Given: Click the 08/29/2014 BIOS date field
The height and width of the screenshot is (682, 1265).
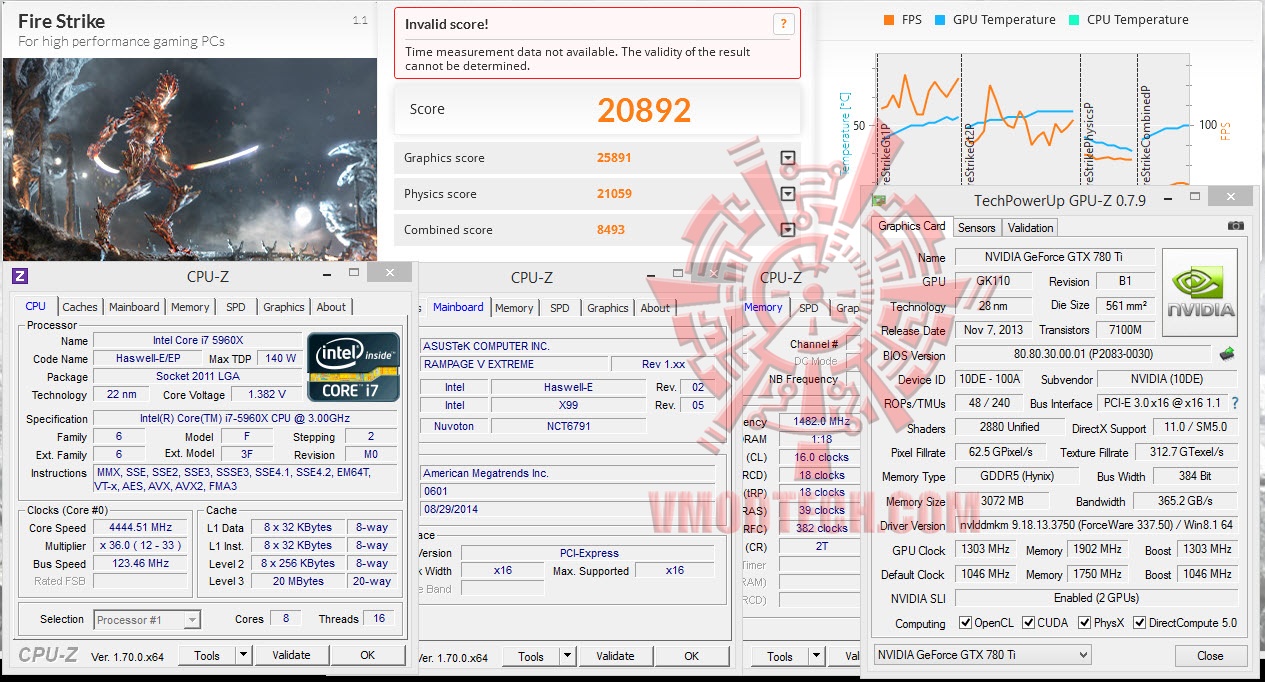Looking at the screenshot, I should point(566,509).
